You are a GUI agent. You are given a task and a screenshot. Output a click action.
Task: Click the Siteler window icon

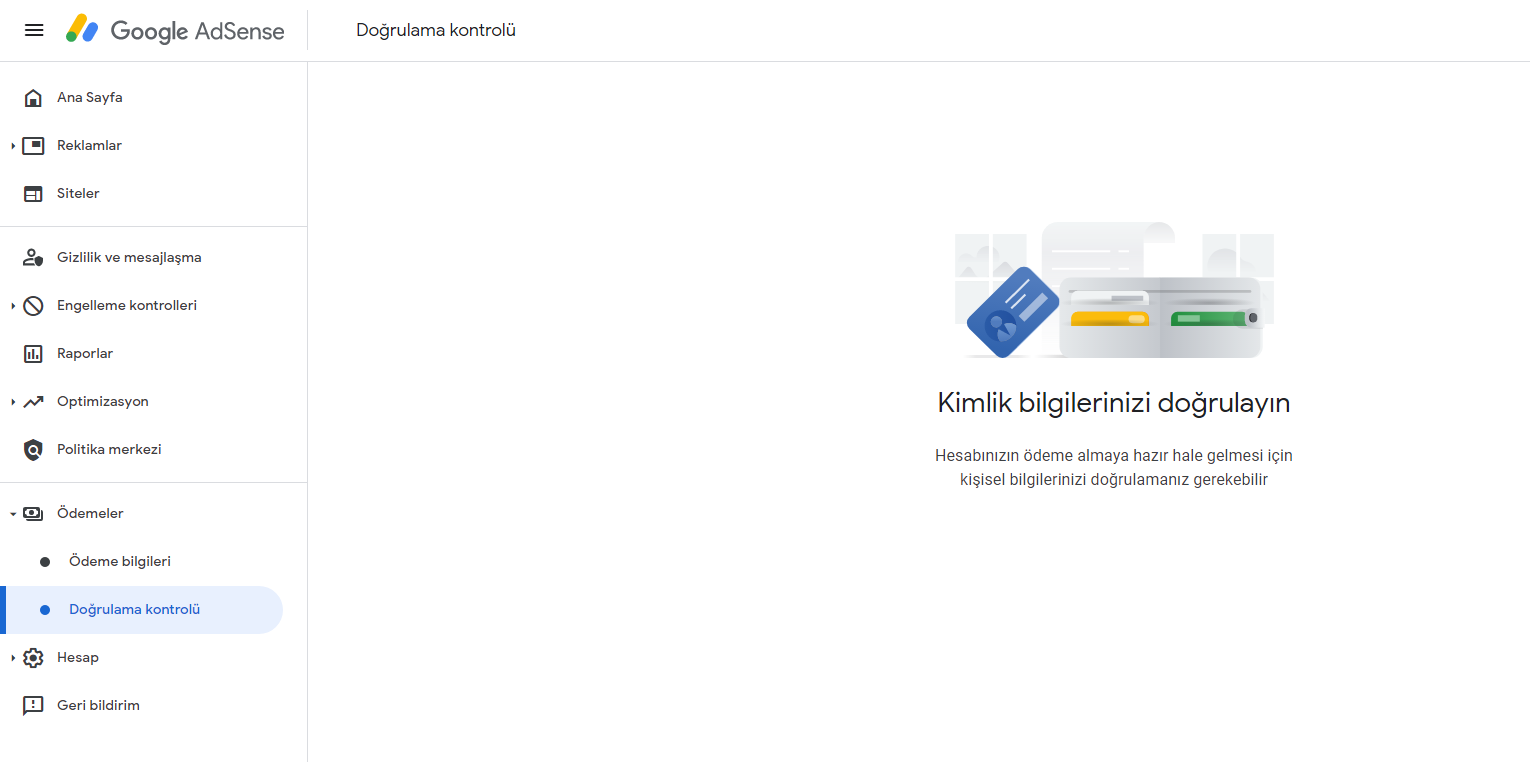[x=33, y=194]
